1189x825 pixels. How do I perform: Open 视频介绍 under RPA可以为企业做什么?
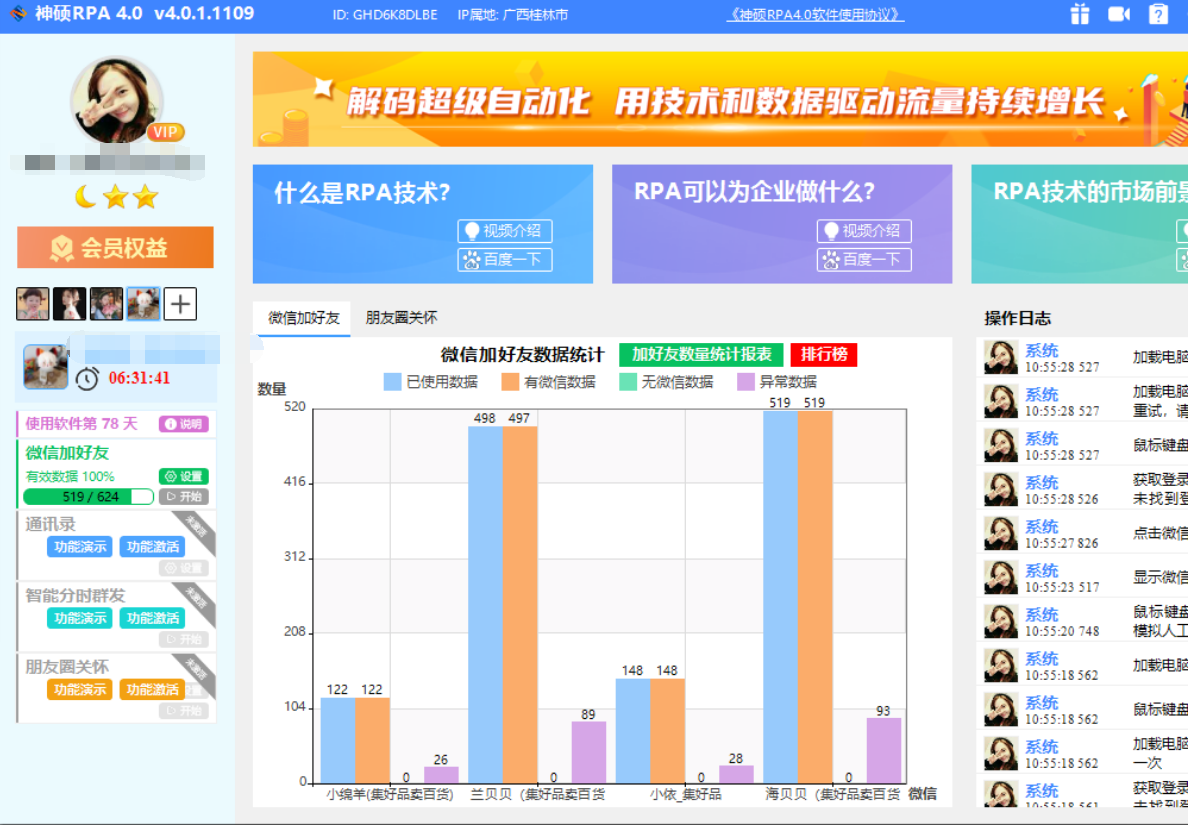pyautogui.click(x=864, y=231)
